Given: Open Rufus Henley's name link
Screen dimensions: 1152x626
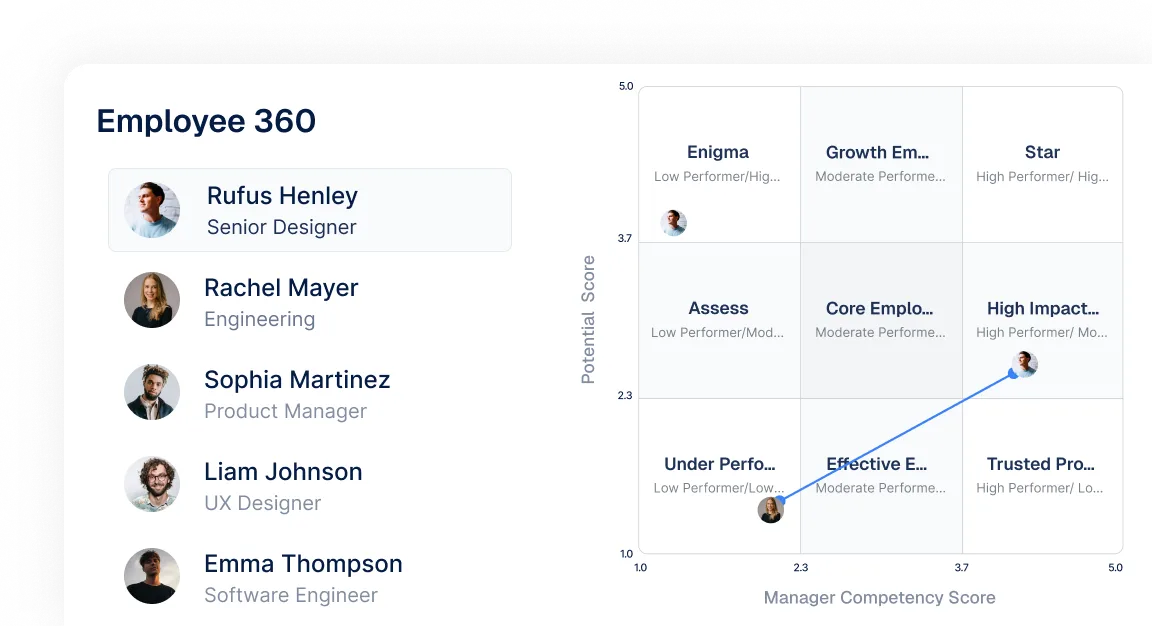Looking at the screenshot, I should [281, 196].
